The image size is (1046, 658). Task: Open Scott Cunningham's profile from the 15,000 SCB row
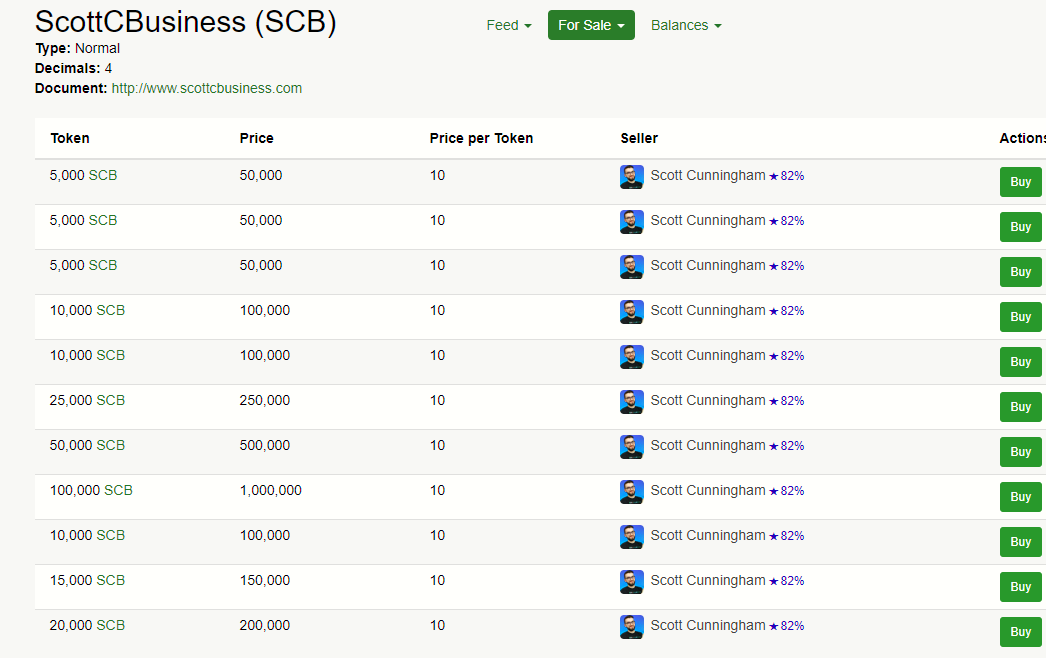tap(707, 580)
